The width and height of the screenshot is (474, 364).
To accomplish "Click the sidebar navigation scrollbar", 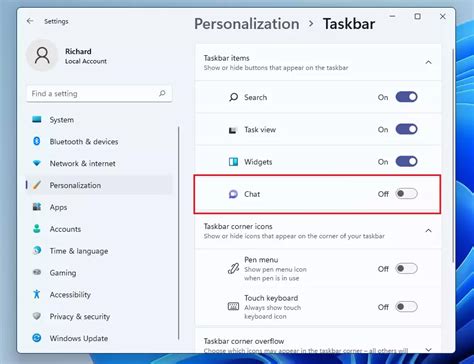I will 179,233.
